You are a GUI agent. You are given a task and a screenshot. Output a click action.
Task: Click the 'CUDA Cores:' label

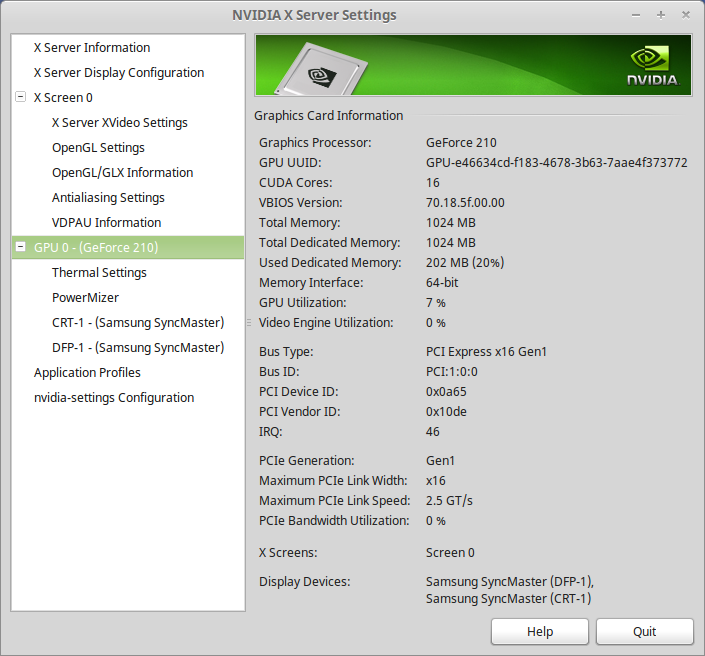pyautogui.click(x=295, y=183)
